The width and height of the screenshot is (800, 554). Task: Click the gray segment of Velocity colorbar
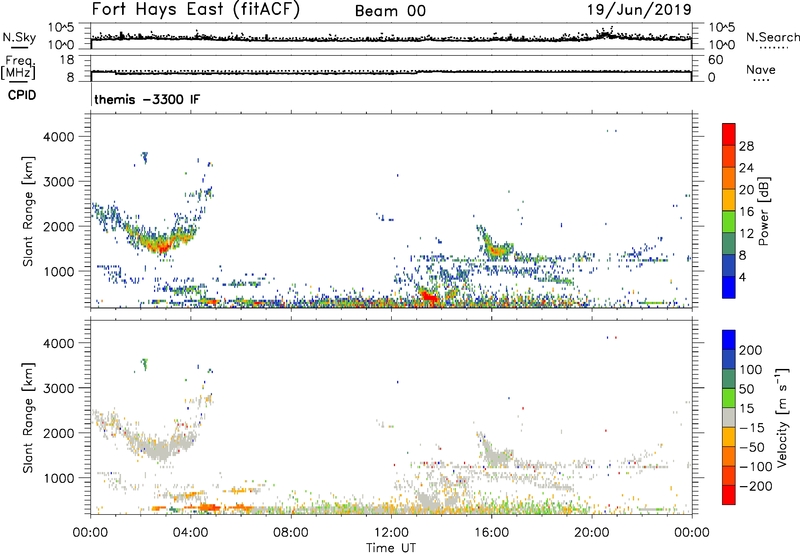[x=729, y=417]
